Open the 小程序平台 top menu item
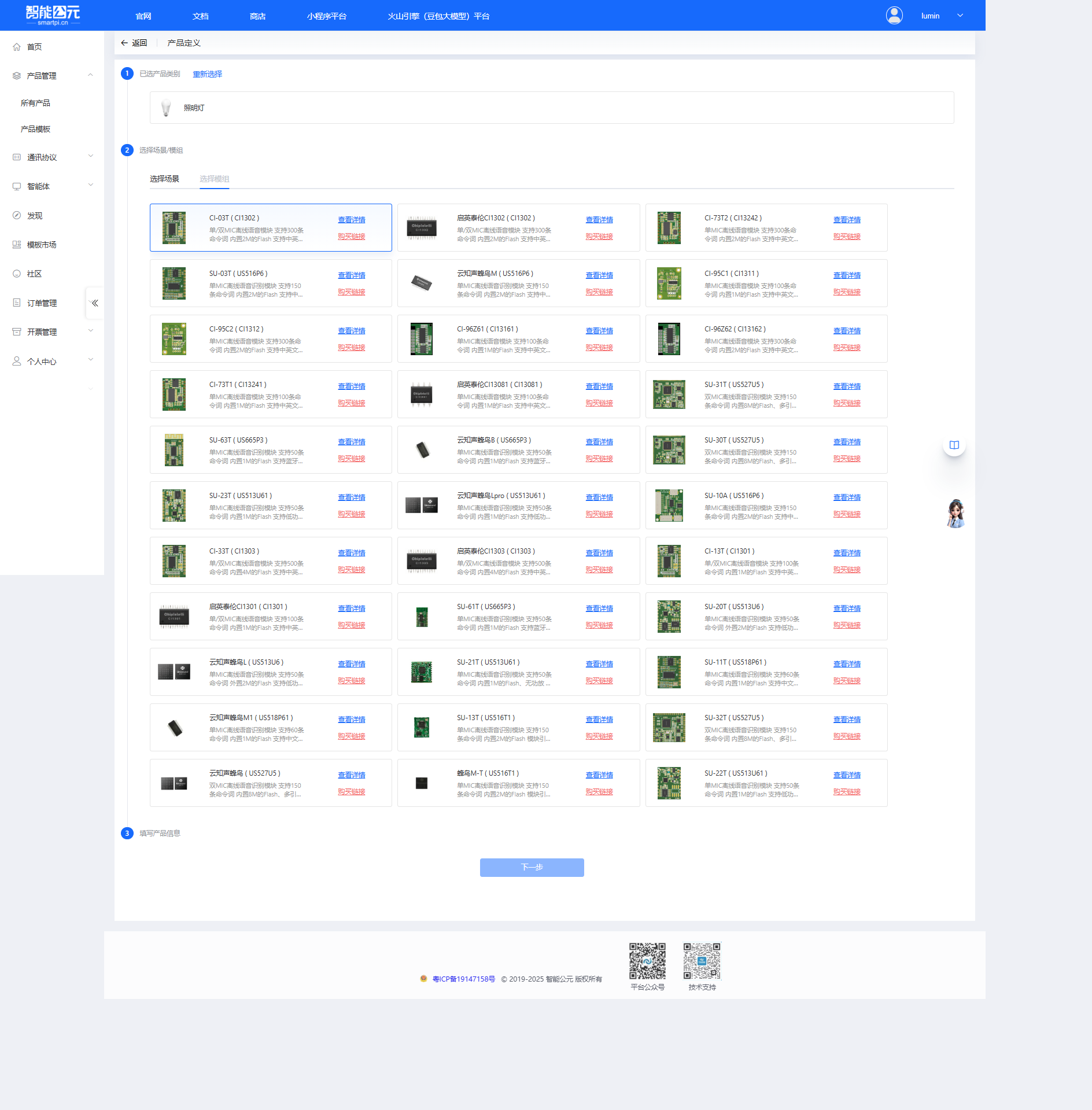 (326, 16)
